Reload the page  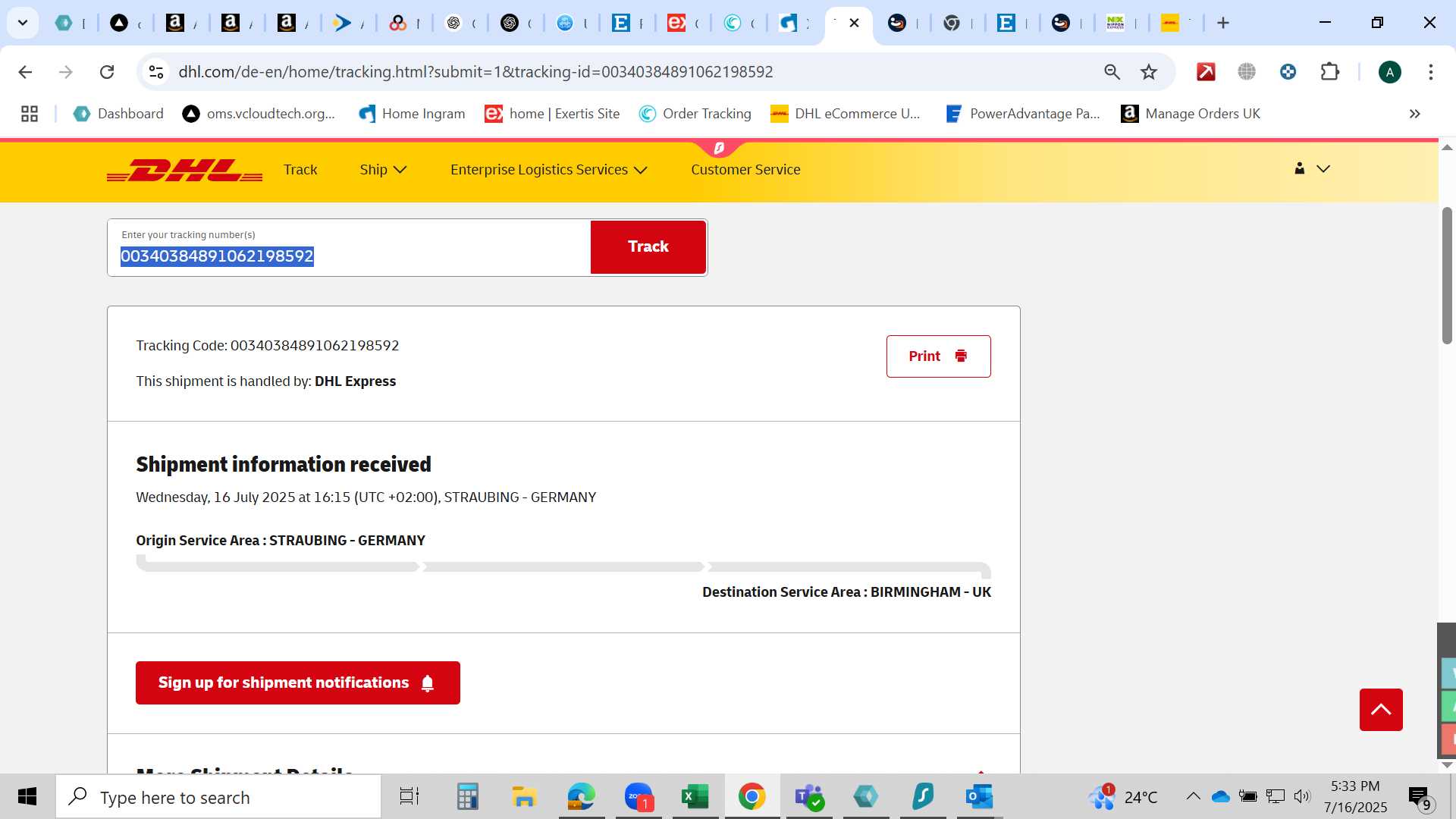107,72
